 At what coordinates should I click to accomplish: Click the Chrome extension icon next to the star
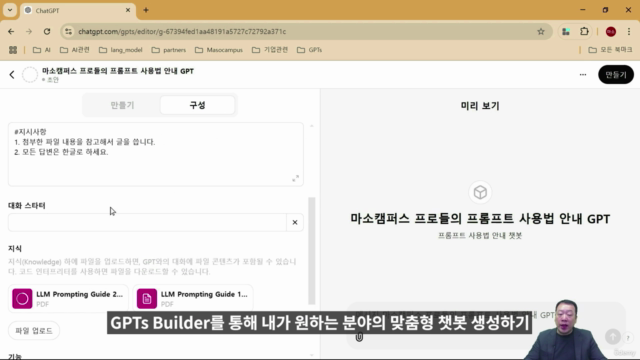(566, 31)
